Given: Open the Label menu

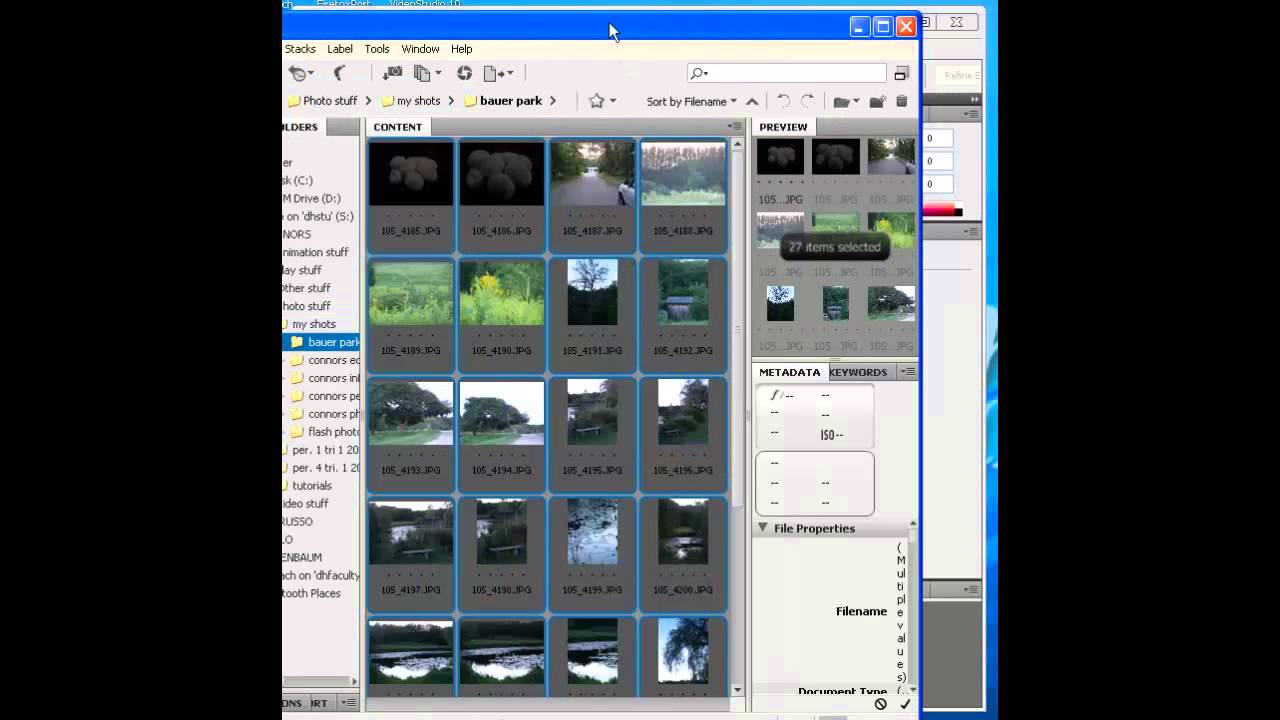Looking at the screenshot, I should pos(340,49).
